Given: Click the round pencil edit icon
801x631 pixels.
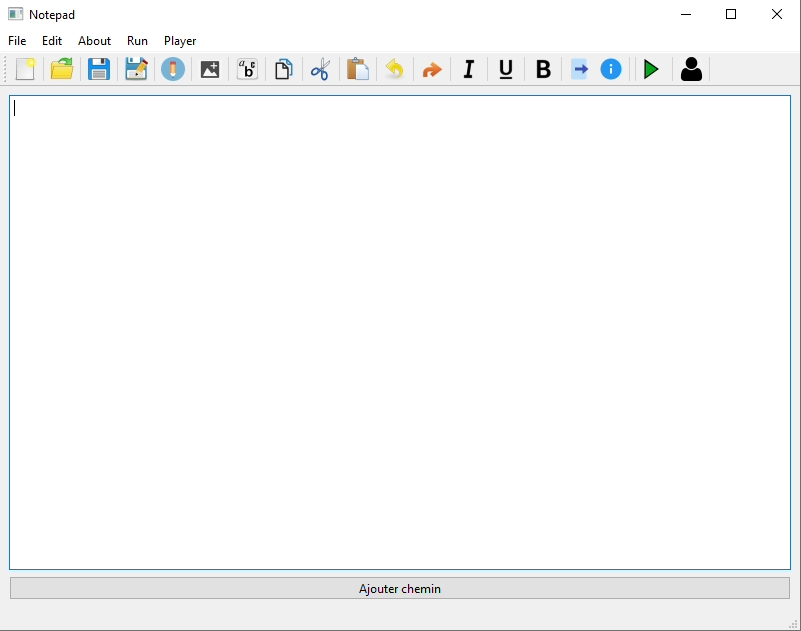Looking at the screenshot, I should click(x=173, y=69).
